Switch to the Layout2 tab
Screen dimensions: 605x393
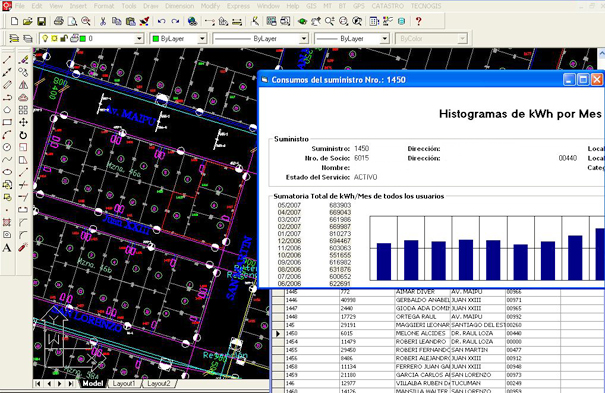[159, 383]
